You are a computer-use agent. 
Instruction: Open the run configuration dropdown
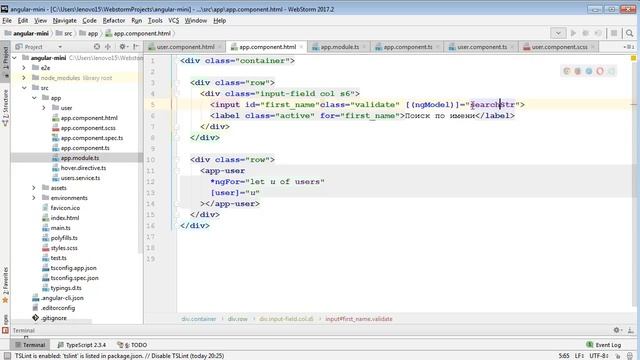pyautogui.click(x=558, y=33)
